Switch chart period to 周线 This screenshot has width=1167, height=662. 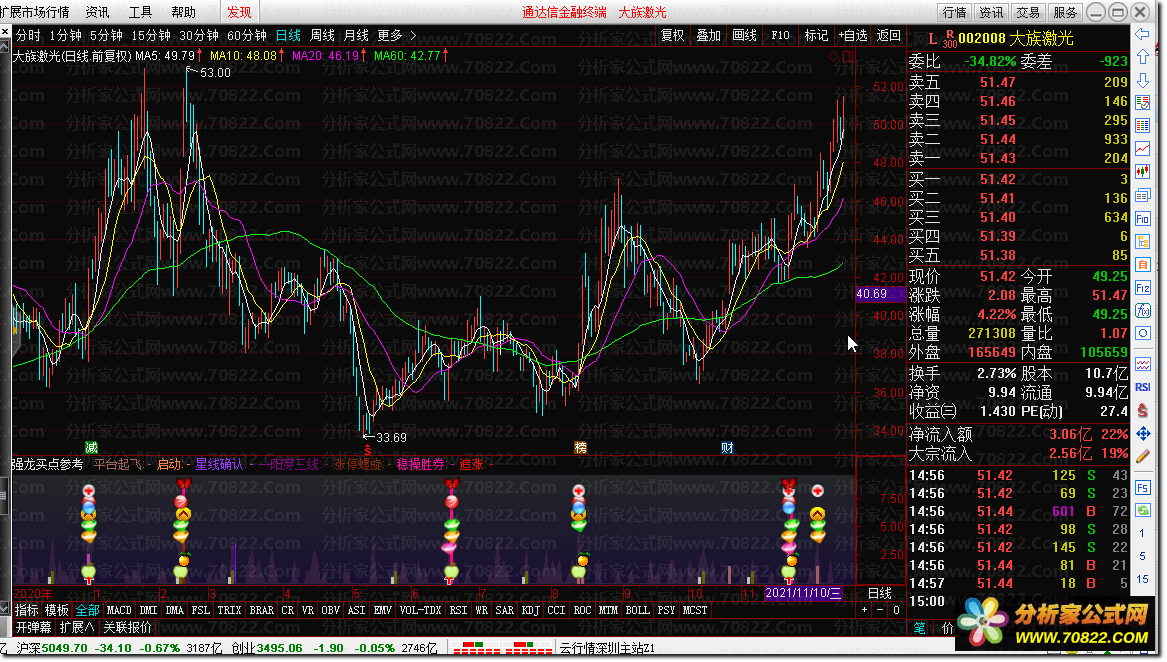tap(322, 36)
